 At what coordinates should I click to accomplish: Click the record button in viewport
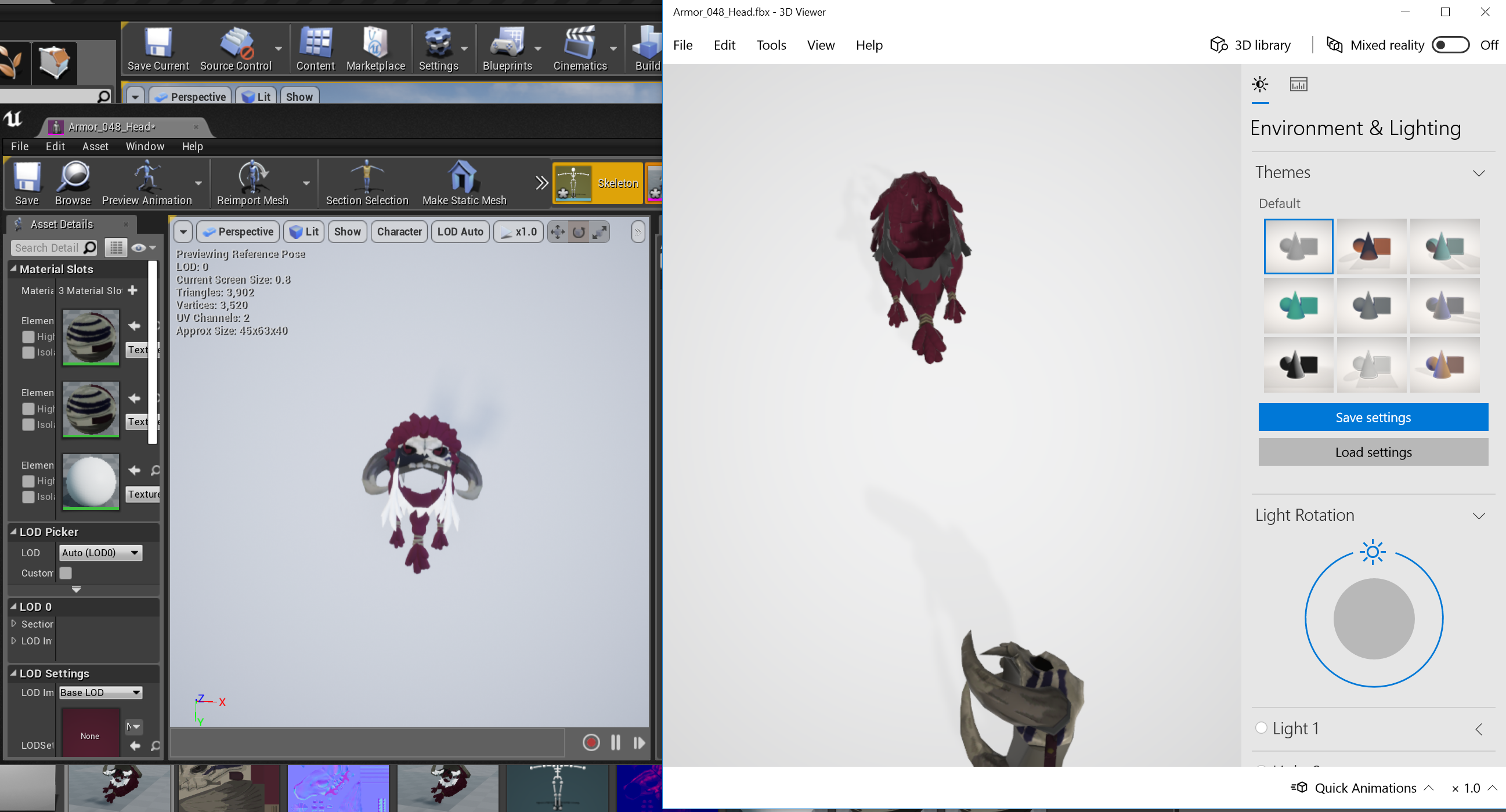[x=590, y=742]
